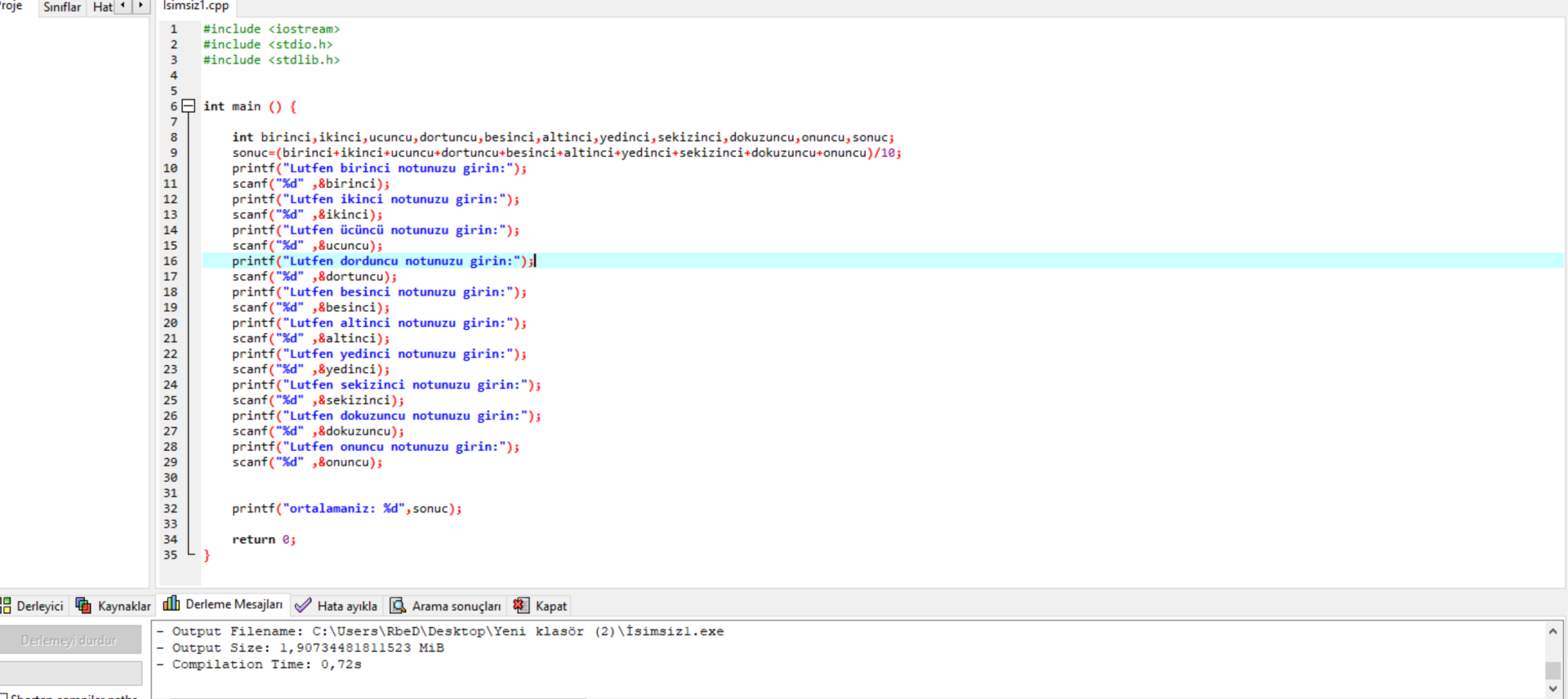Click the output panel scrollbar down arrow
Viewport: 1568px width, 699px height.
coord(1552,689)
